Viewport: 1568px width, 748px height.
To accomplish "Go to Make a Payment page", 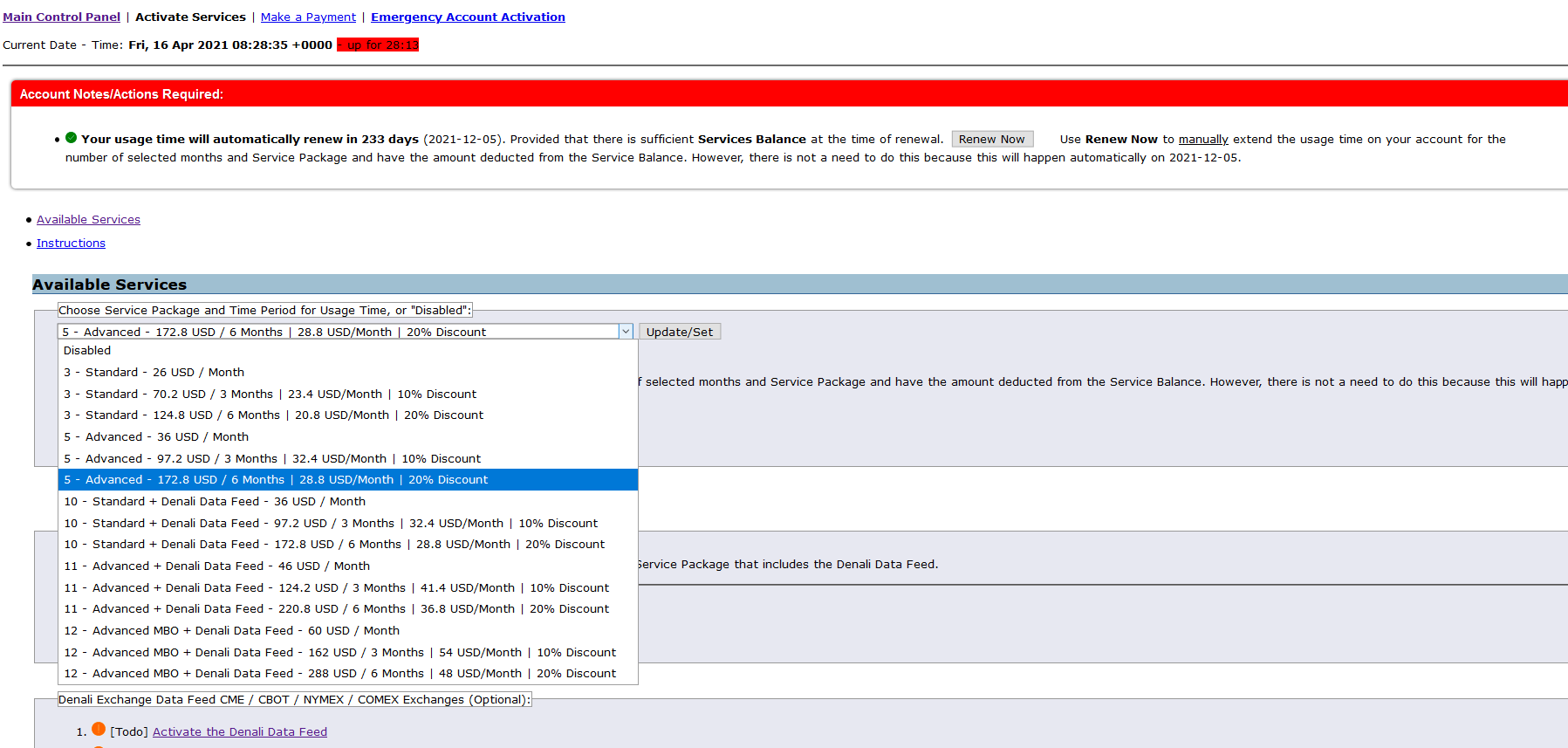I will click(x=308, y=17).
